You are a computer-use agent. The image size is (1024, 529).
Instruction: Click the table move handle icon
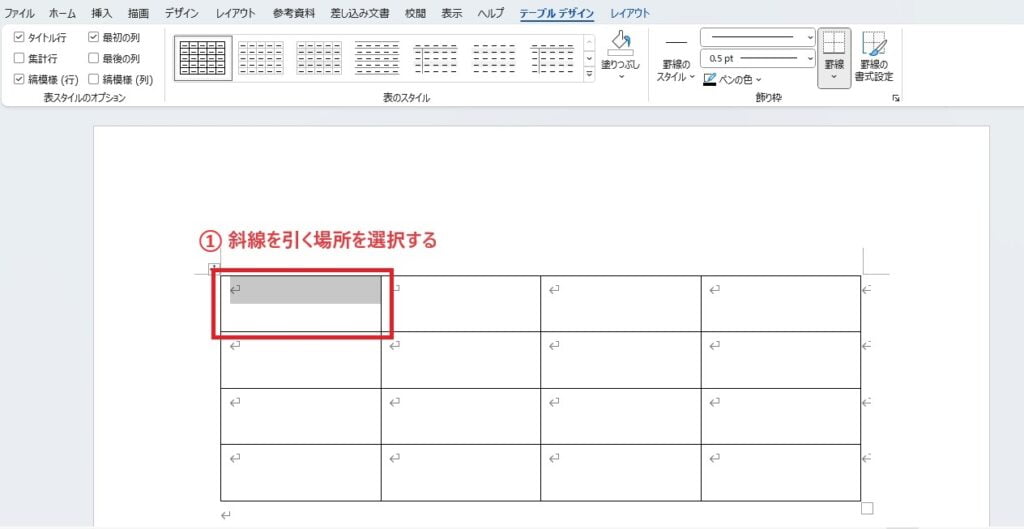click(x=212, y=268)
